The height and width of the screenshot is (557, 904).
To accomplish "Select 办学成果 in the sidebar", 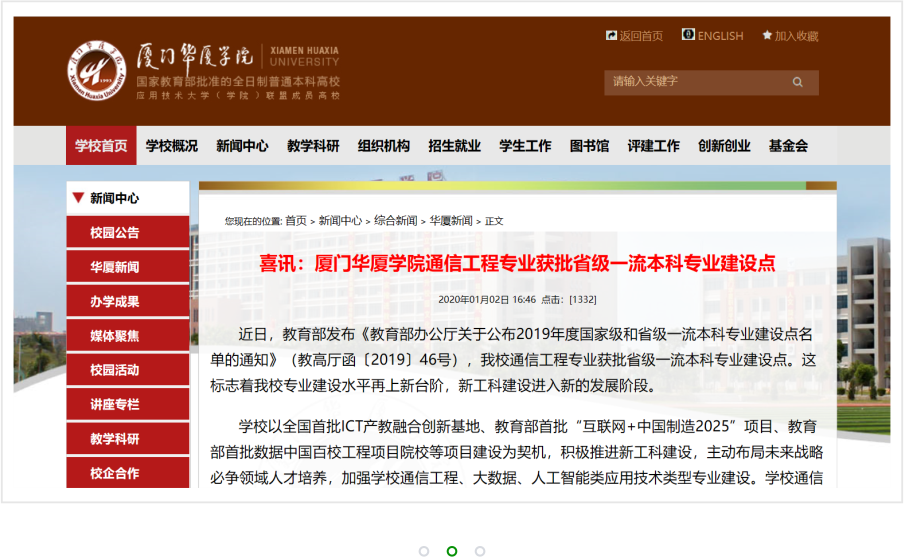I will click(128, 302).
